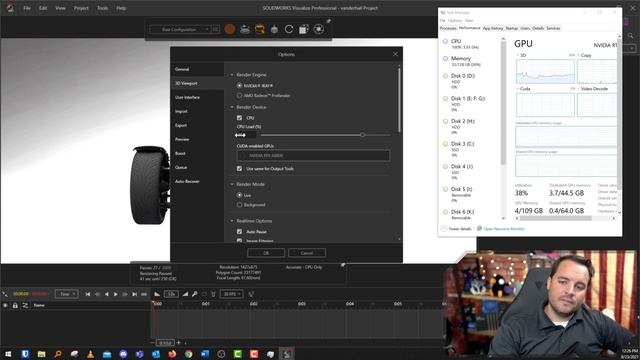Play the animation forward
The image size is (640, 360).
(x=116, y=294)
